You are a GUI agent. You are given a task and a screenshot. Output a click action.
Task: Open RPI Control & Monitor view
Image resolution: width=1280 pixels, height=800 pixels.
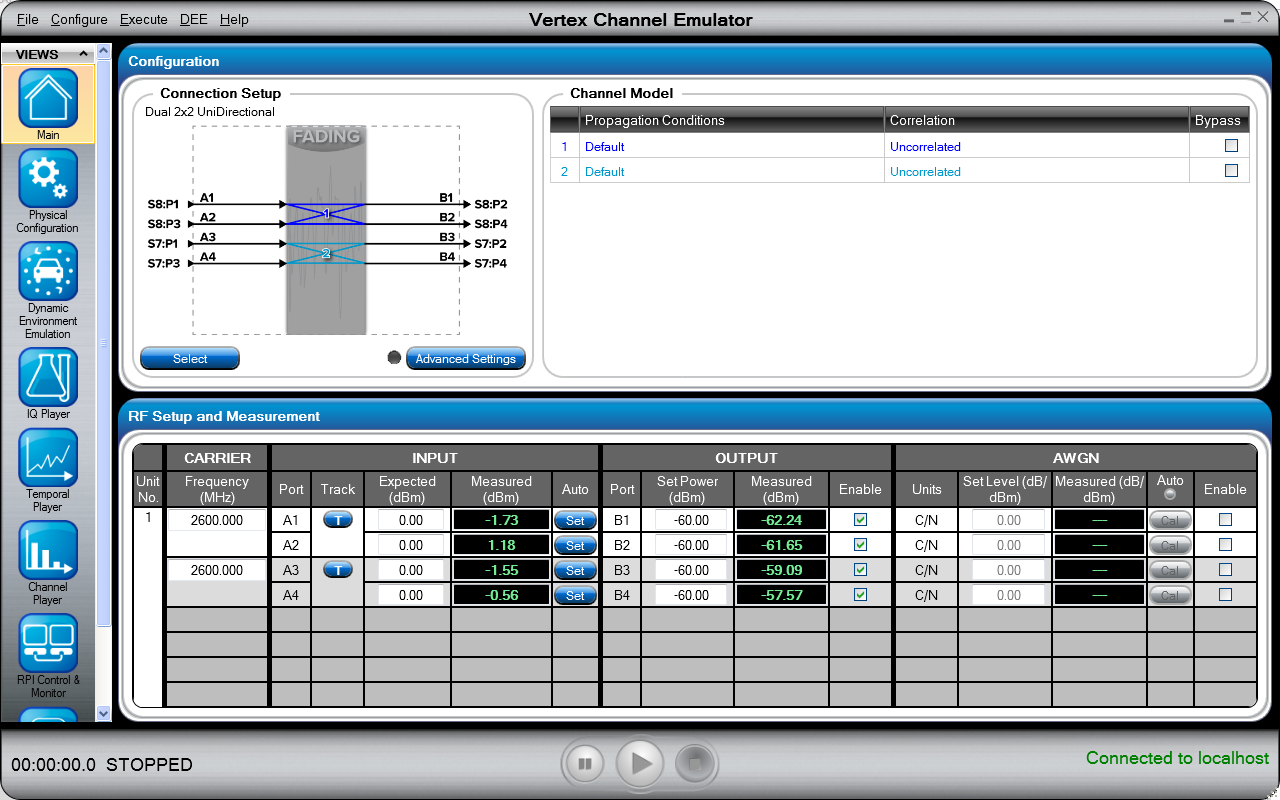click(x=48, y=644)
